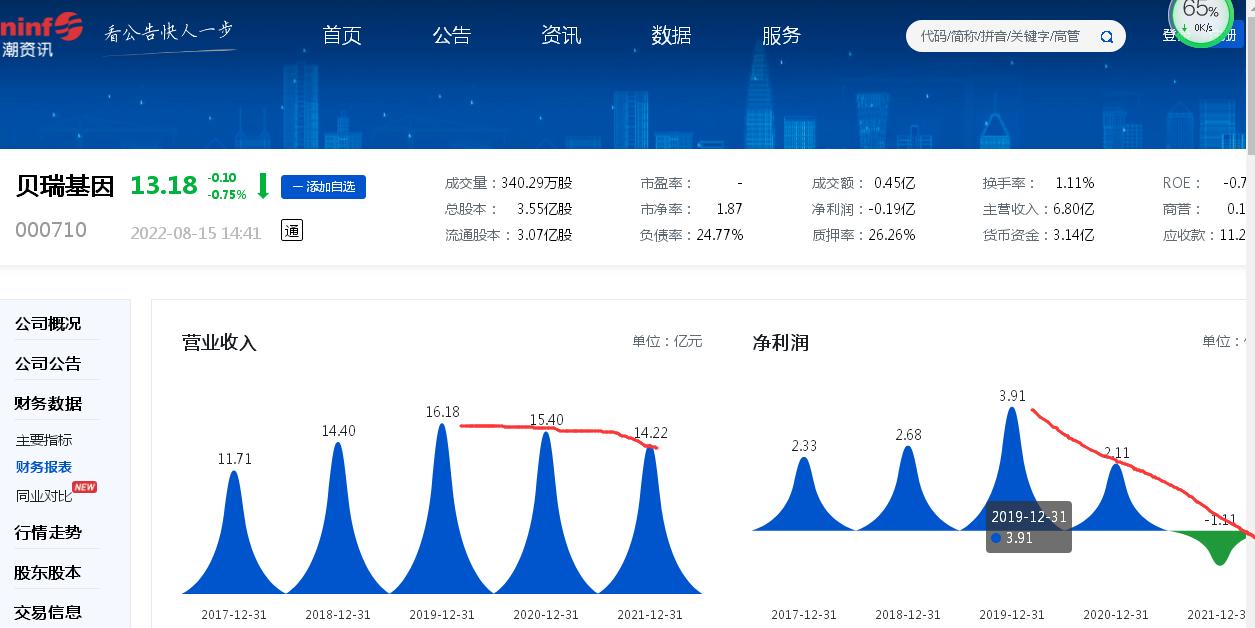Viewport: 1255px width, 628px height.
Task: Click the 登录 login button
Action: (x=1173, y=33)
